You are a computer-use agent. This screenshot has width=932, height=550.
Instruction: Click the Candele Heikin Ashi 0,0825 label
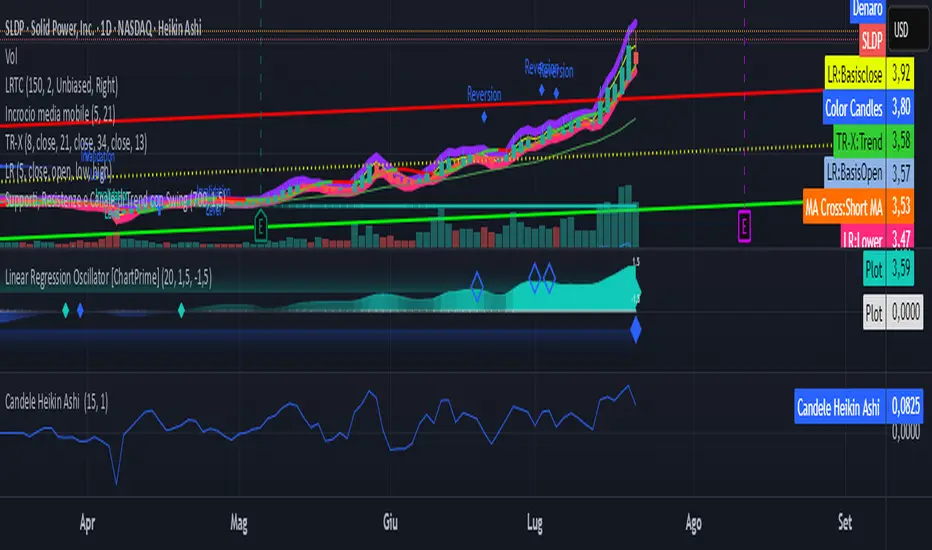coord(858,407)
